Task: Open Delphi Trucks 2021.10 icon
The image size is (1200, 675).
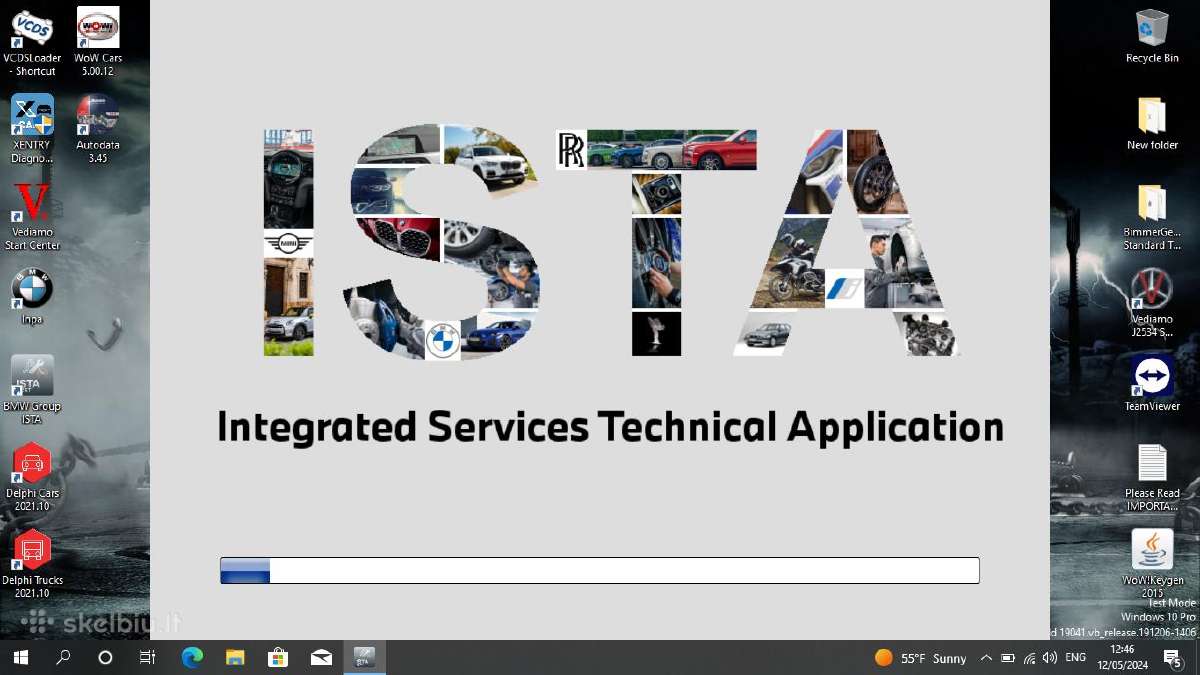Action: [32, 564]
